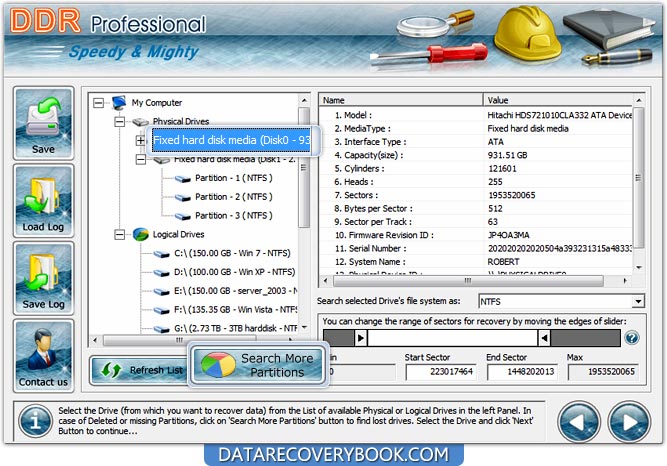This screenshot has width=667, height=466.
Task: Click the G:\ drive icon
Action: pyautogui.click(x=161, y=329)
